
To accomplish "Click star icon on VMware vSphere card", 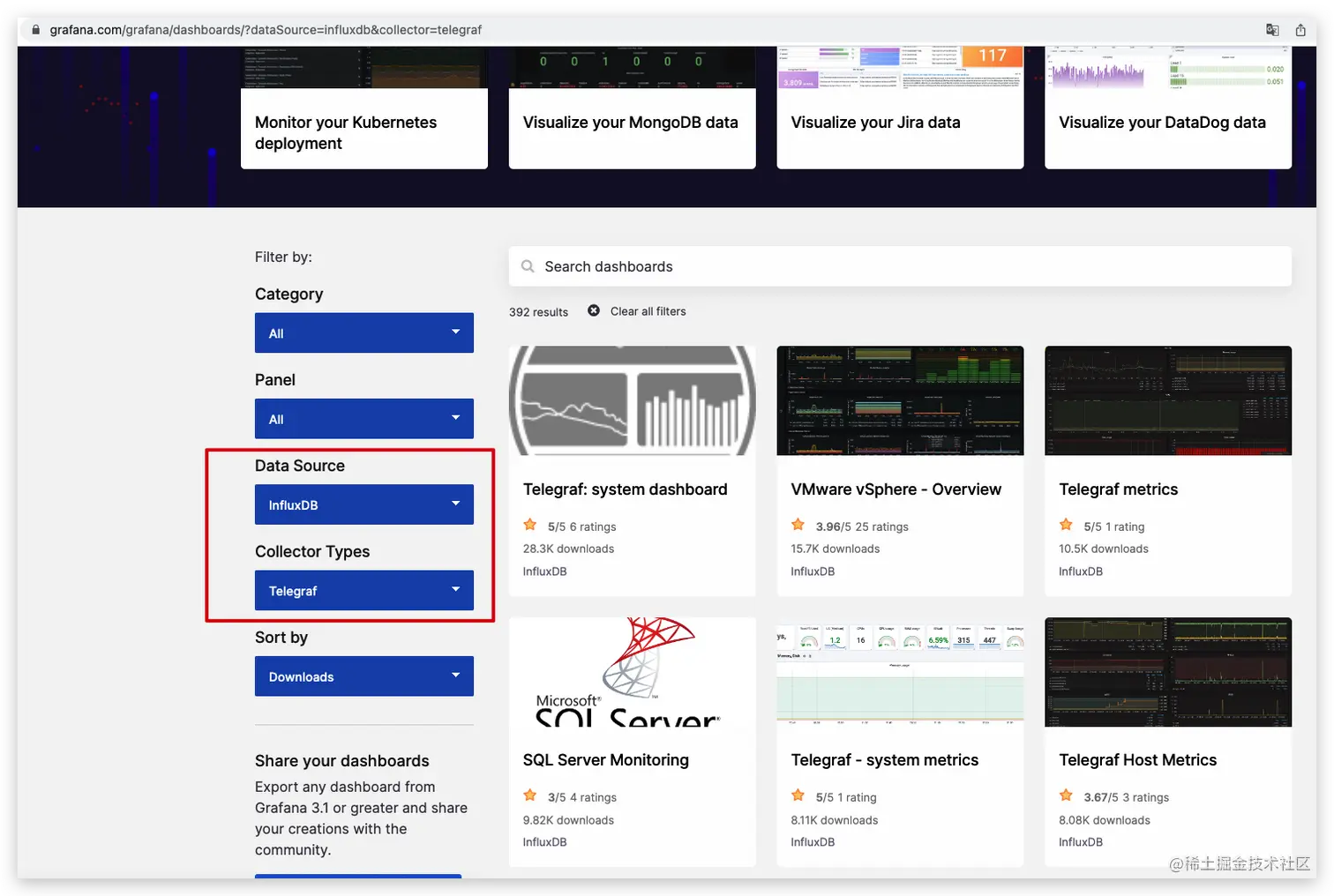I will point(798,525).
